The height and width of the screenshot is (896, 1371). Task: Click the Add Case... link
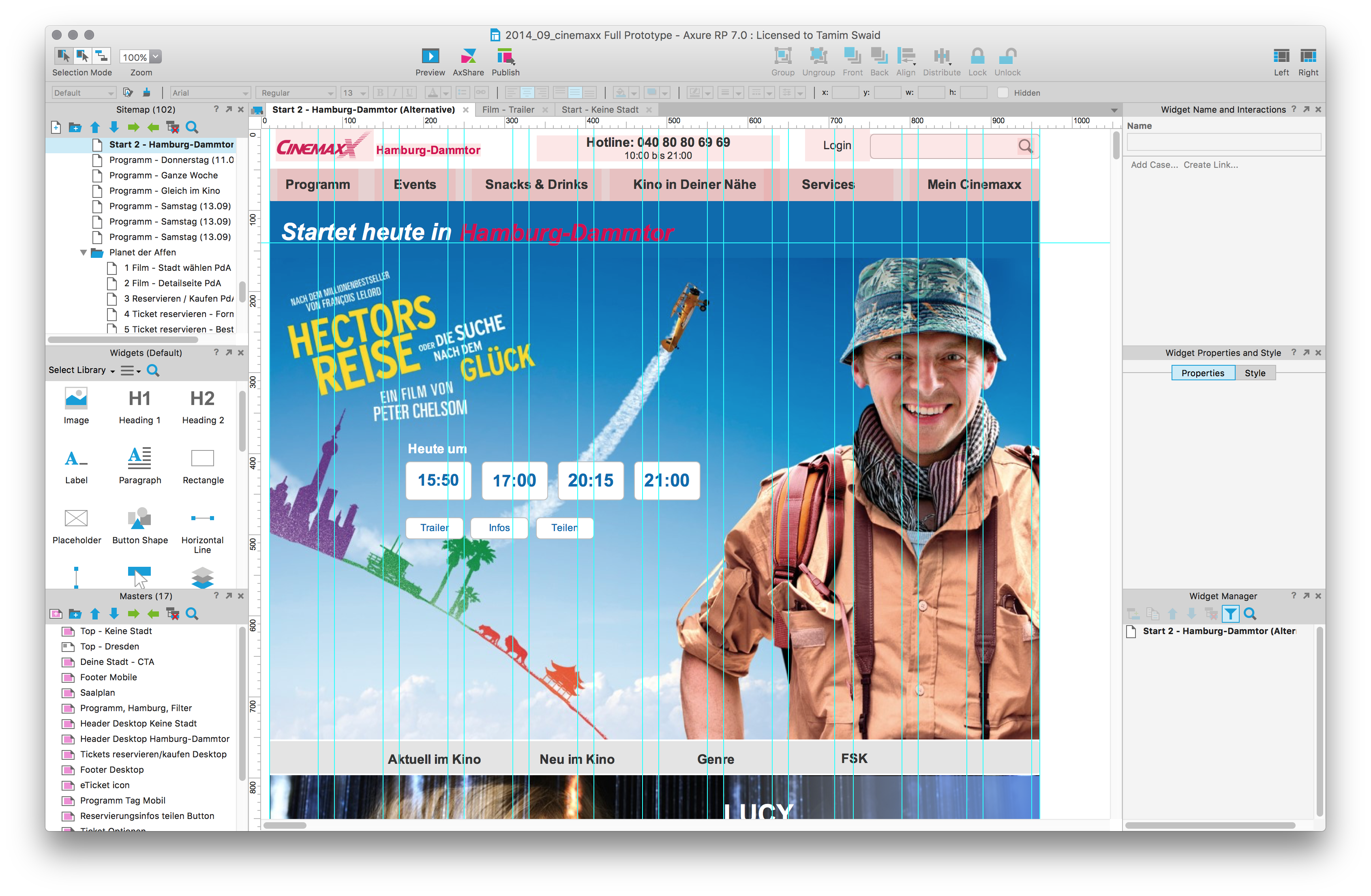pyautogui.click(x=1154, y=165)
